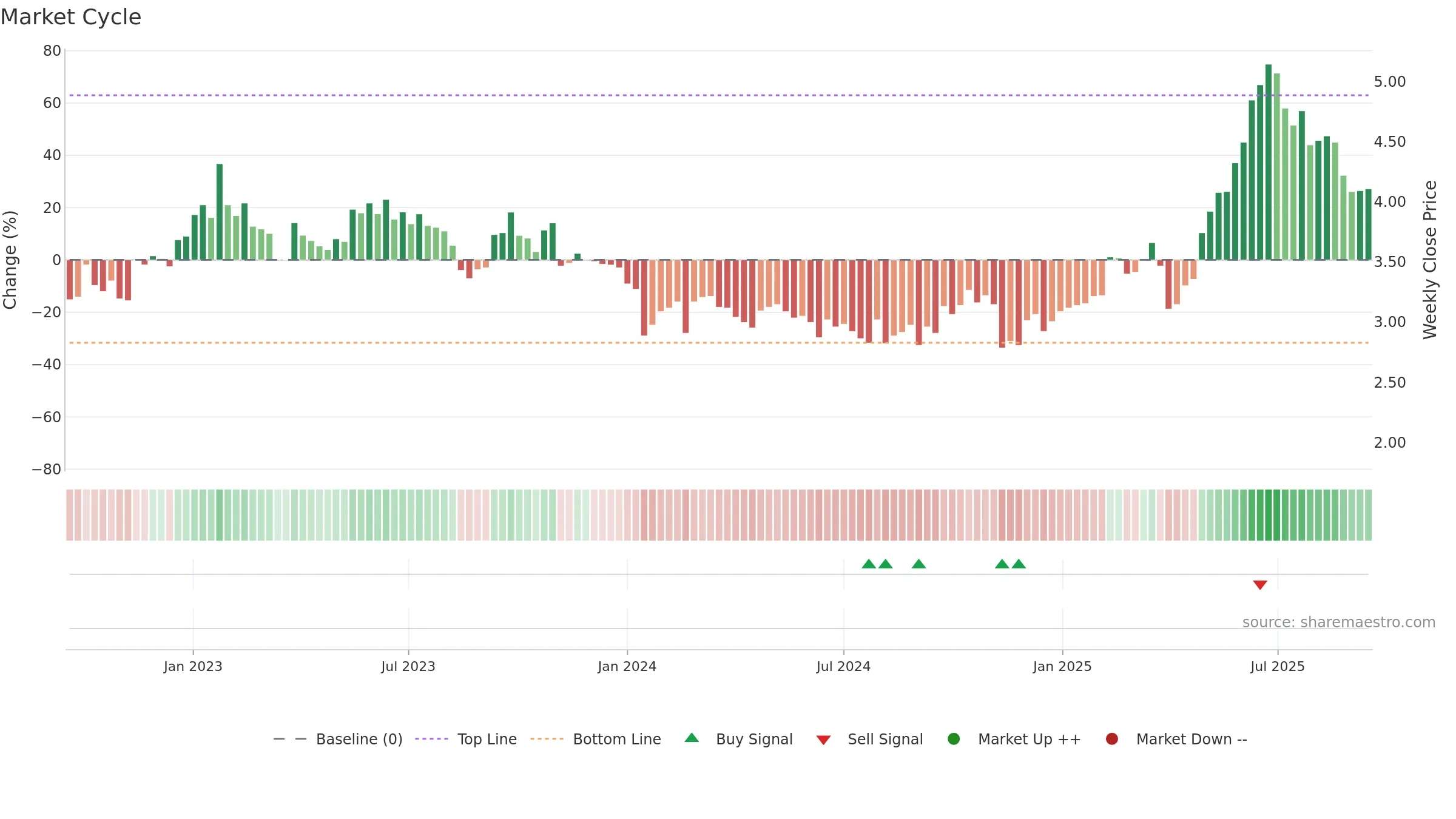Click the purple dotted Top Line legend sample
1456x819 pixels.
tap(431, 739)
